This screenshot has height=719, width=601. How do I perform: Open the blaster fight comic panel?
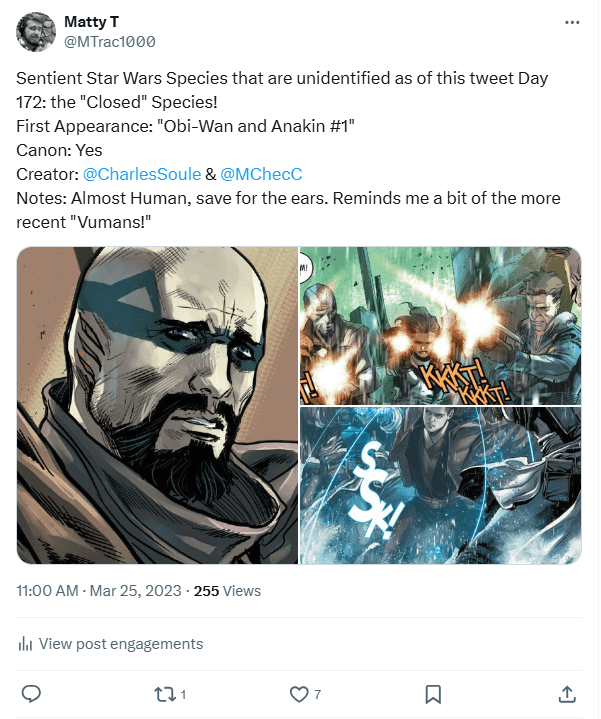click(441, 324)
